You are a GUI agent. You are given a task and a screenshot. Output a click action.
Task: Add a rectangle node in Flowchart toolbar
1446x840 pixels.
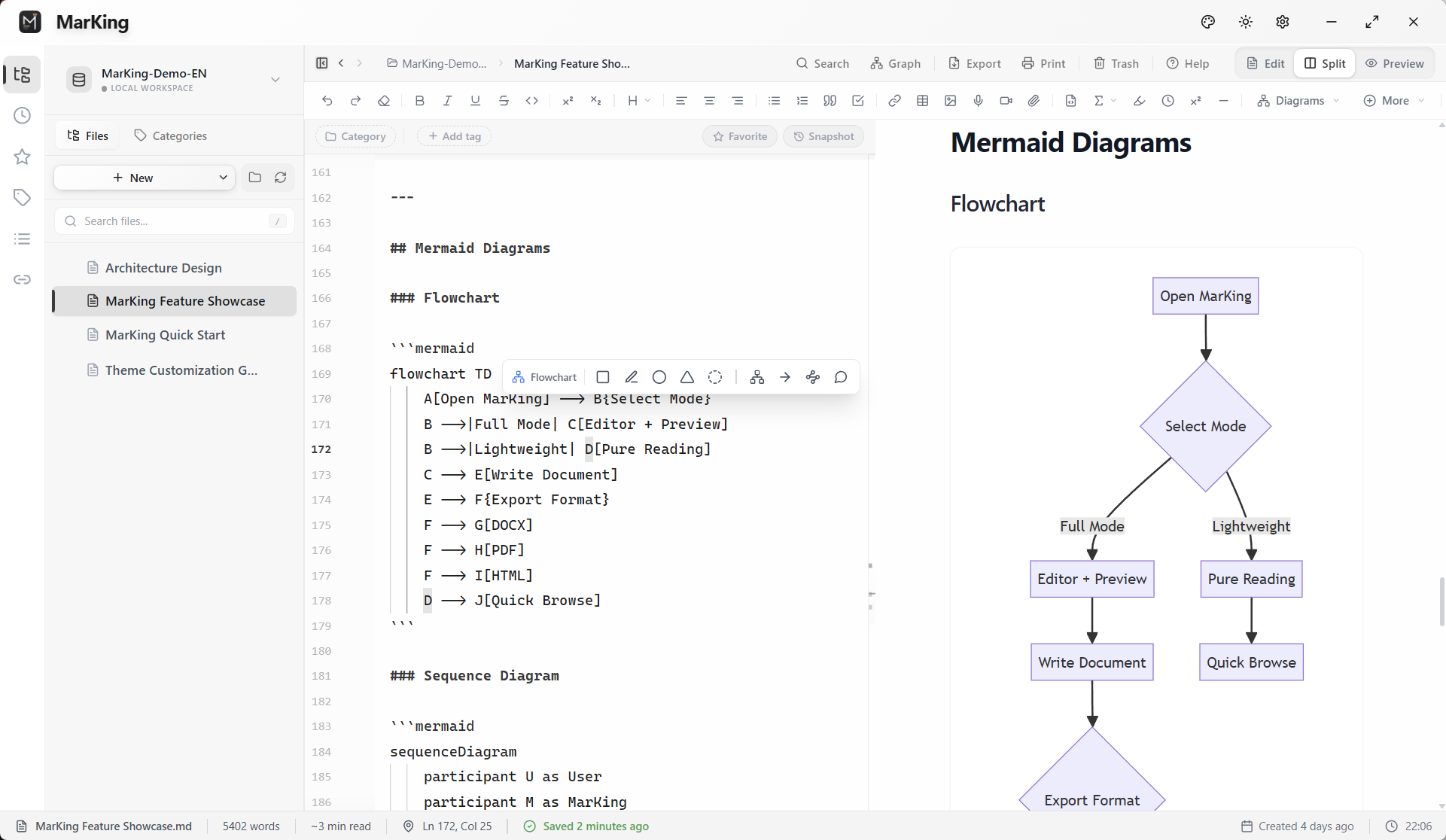click(603, 377)
